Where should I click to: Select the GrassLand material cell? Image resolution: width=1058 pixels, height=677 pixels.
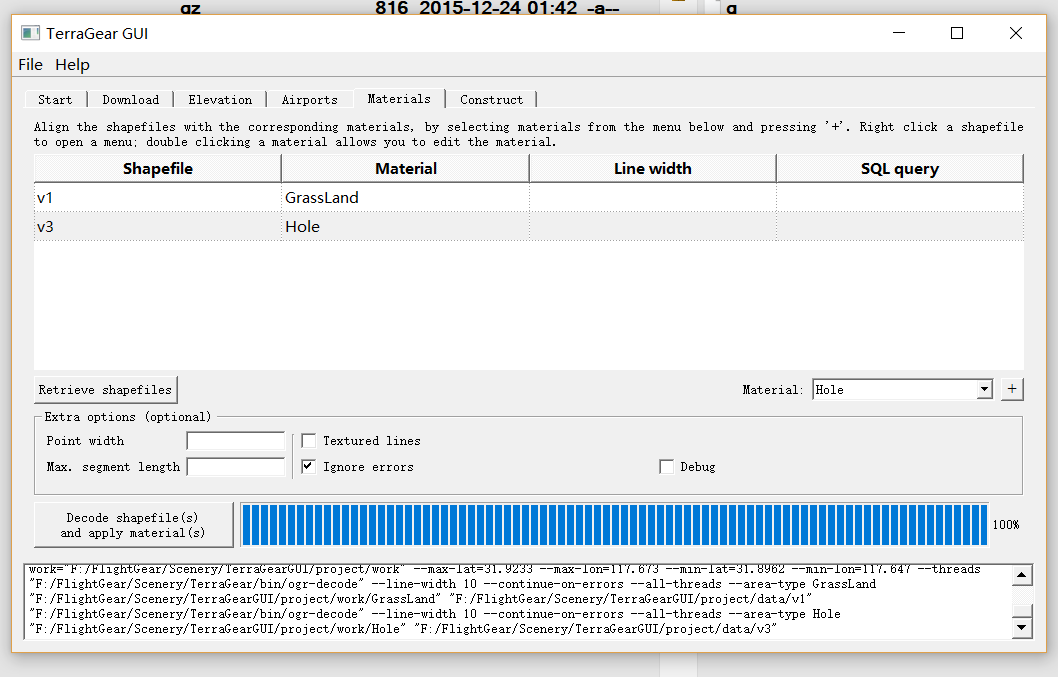coord(406,198)
